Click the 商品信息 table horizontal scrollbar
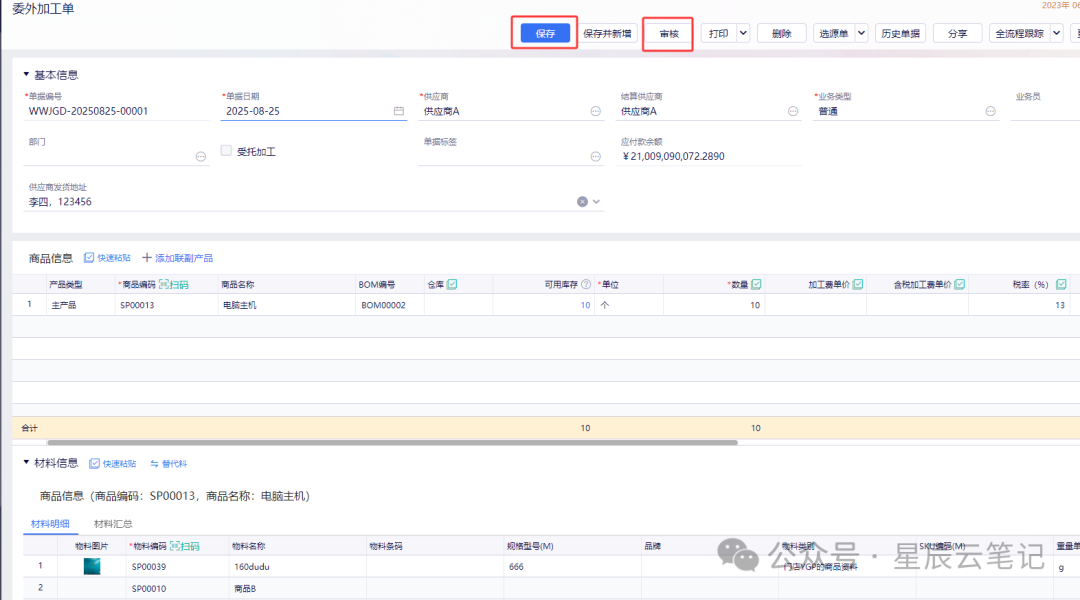Image resolution: width=1080 pixels, height=600 pixels. click(393, 442)
